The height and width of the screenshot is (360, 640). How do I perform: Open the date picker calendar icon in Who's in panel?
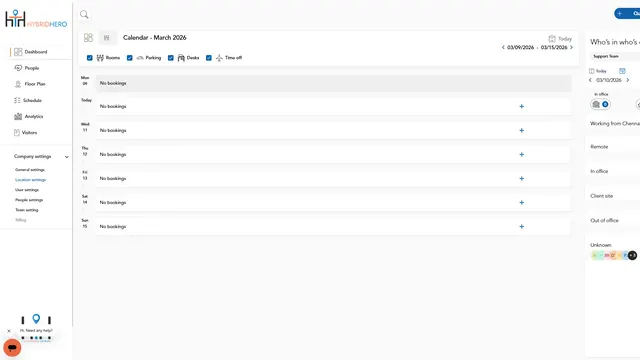click(x=622, y=71)
